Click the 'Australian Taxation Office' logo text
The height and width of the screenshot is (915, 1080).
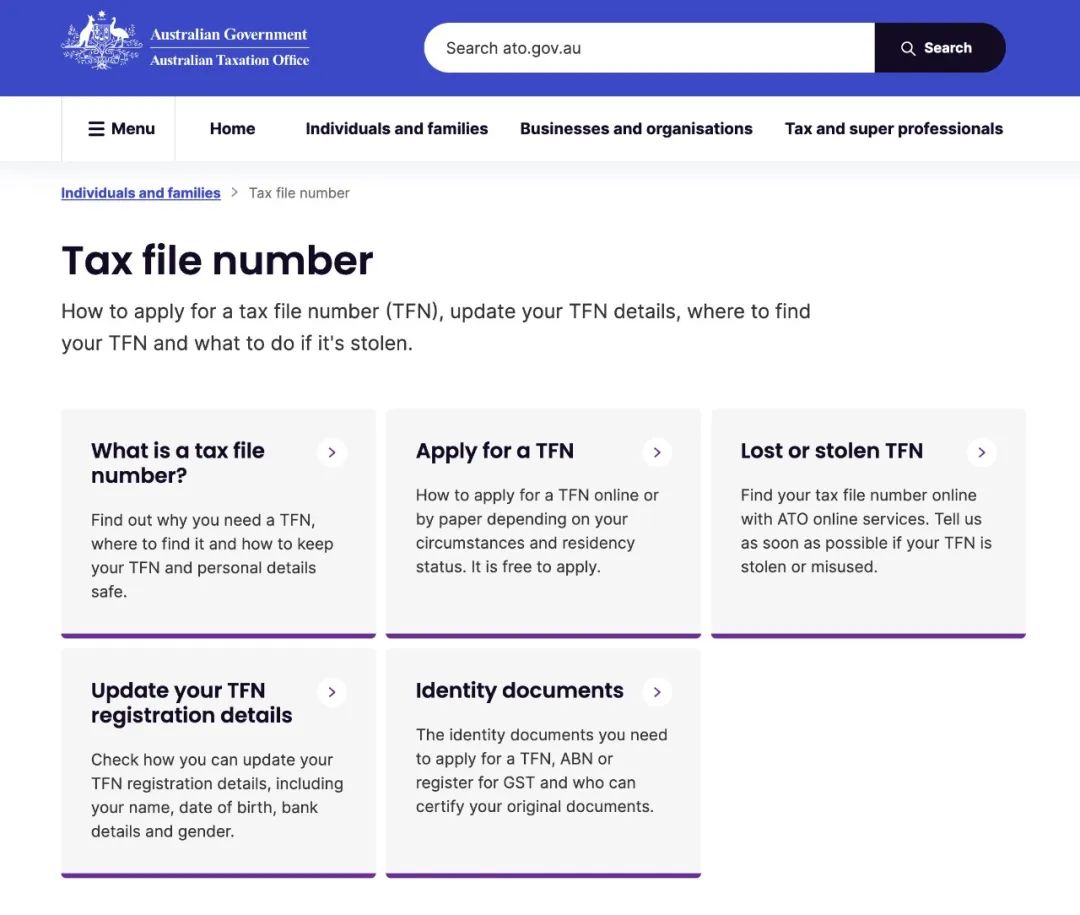229,61
